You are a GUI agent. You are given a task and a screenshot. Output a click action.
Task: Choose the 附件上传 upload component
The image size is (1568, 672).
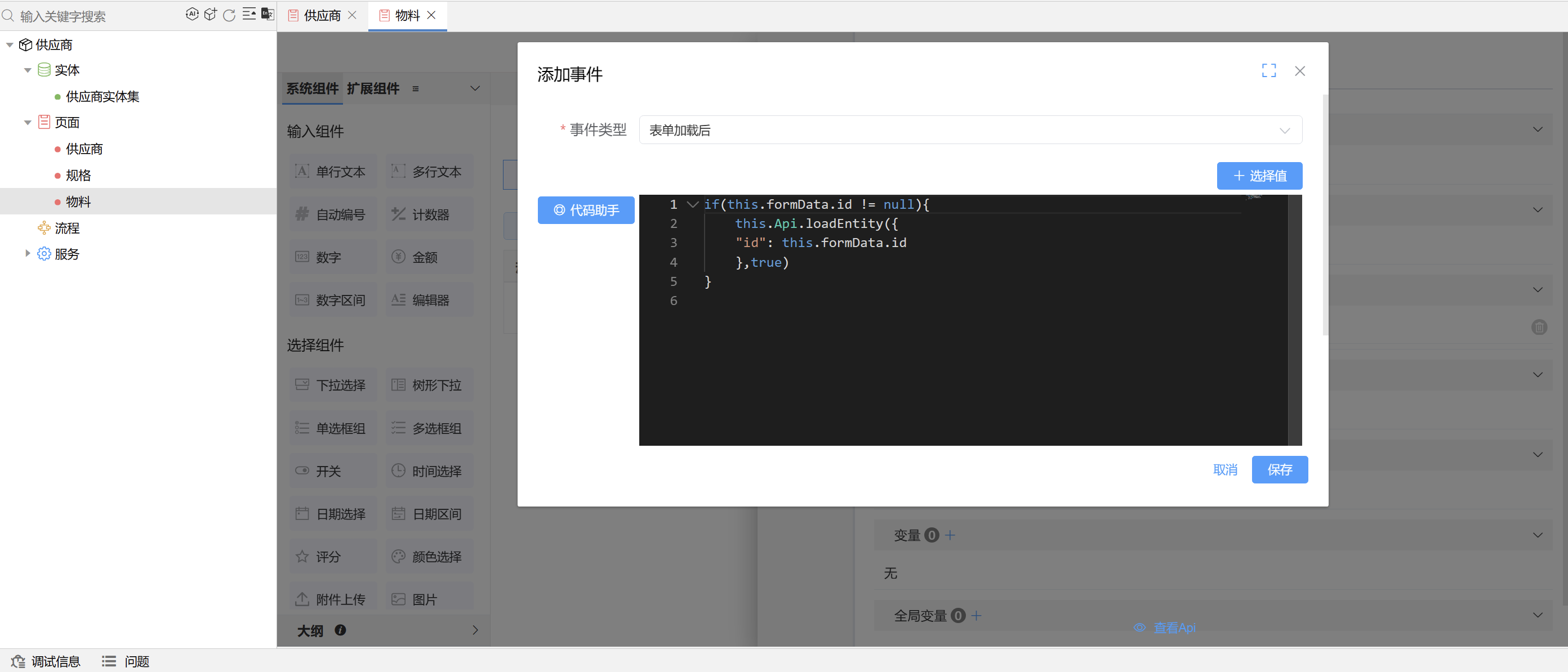tap(332, 598)
